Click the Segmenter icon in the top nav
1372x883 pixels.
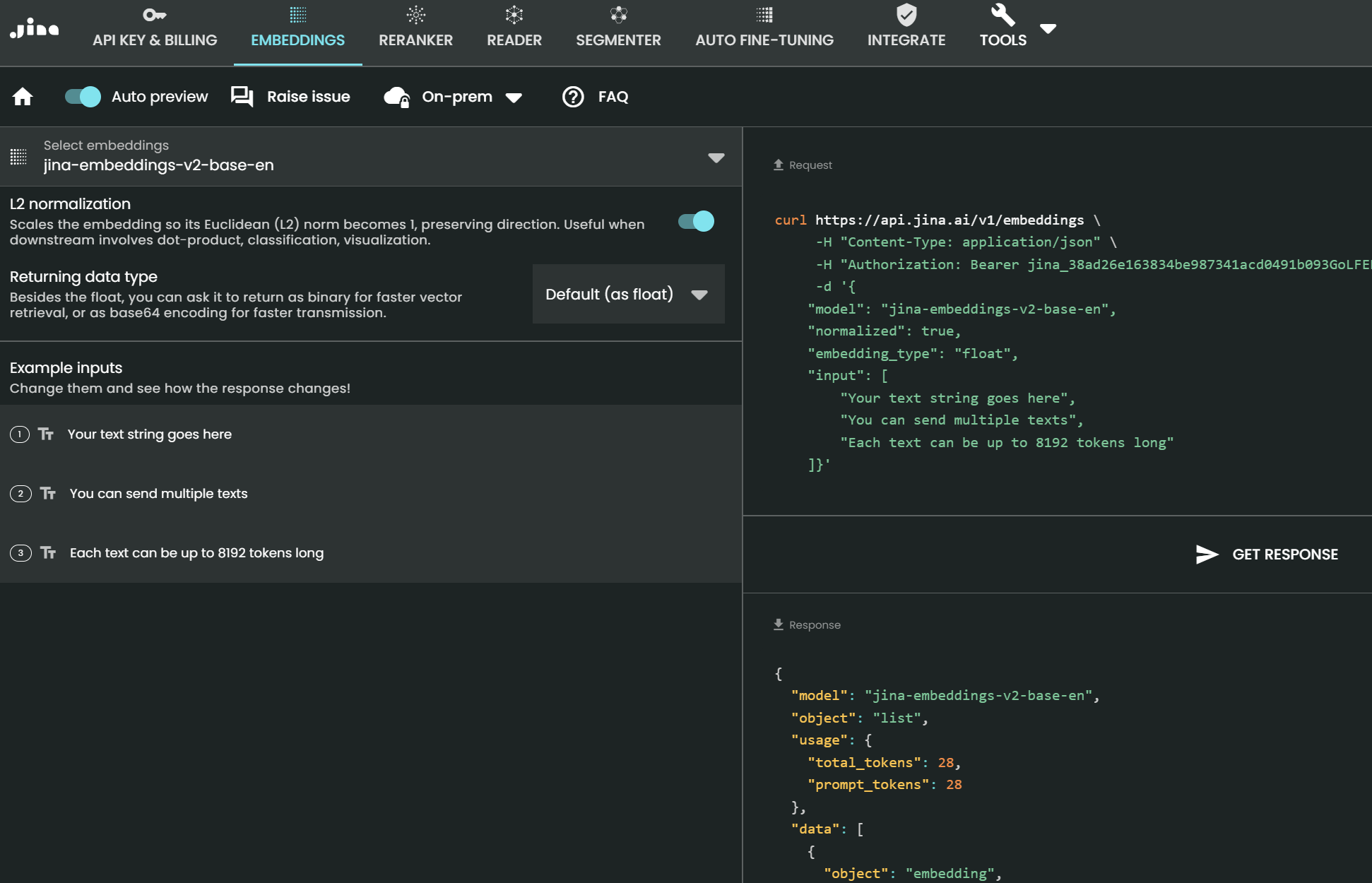(619, 15)
